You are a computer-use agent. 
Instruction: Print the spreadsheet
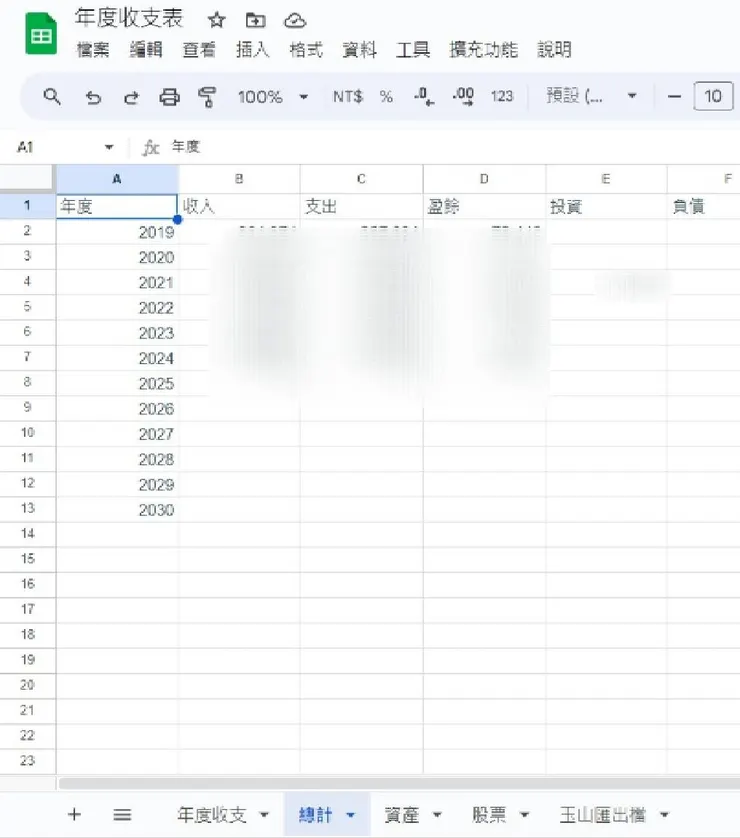click(169, 97)
